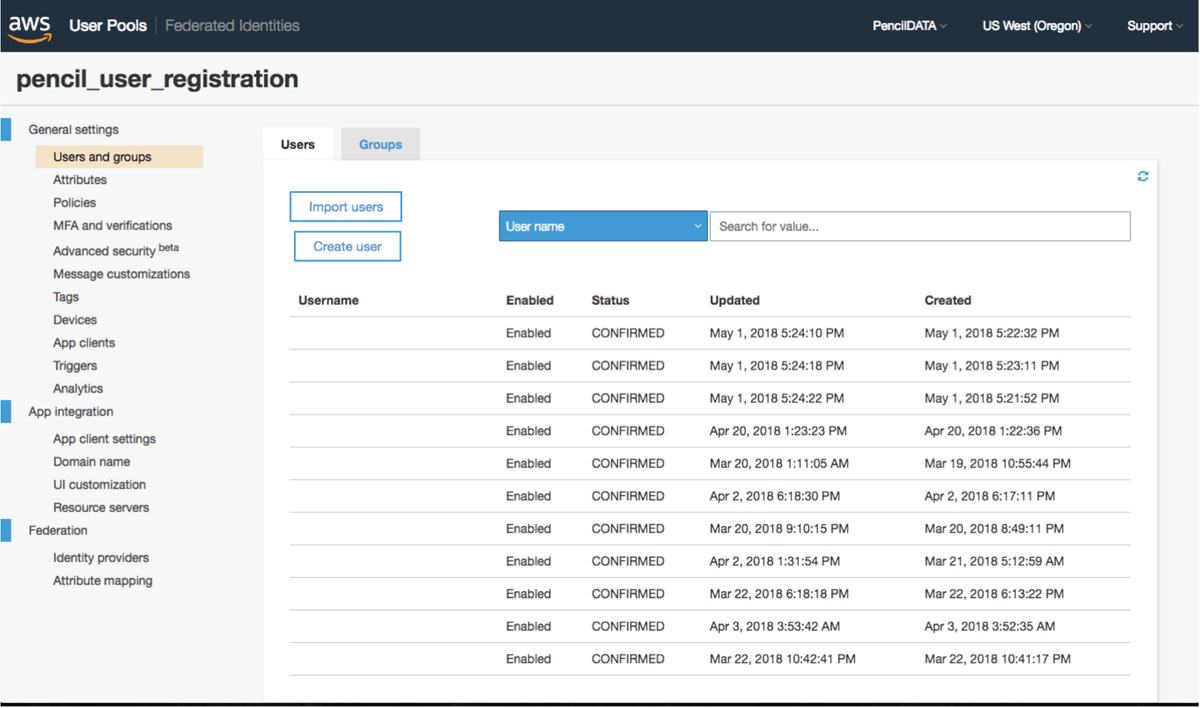Click the AWS logo
The image size is (1200, 708).
pos(29,27)
